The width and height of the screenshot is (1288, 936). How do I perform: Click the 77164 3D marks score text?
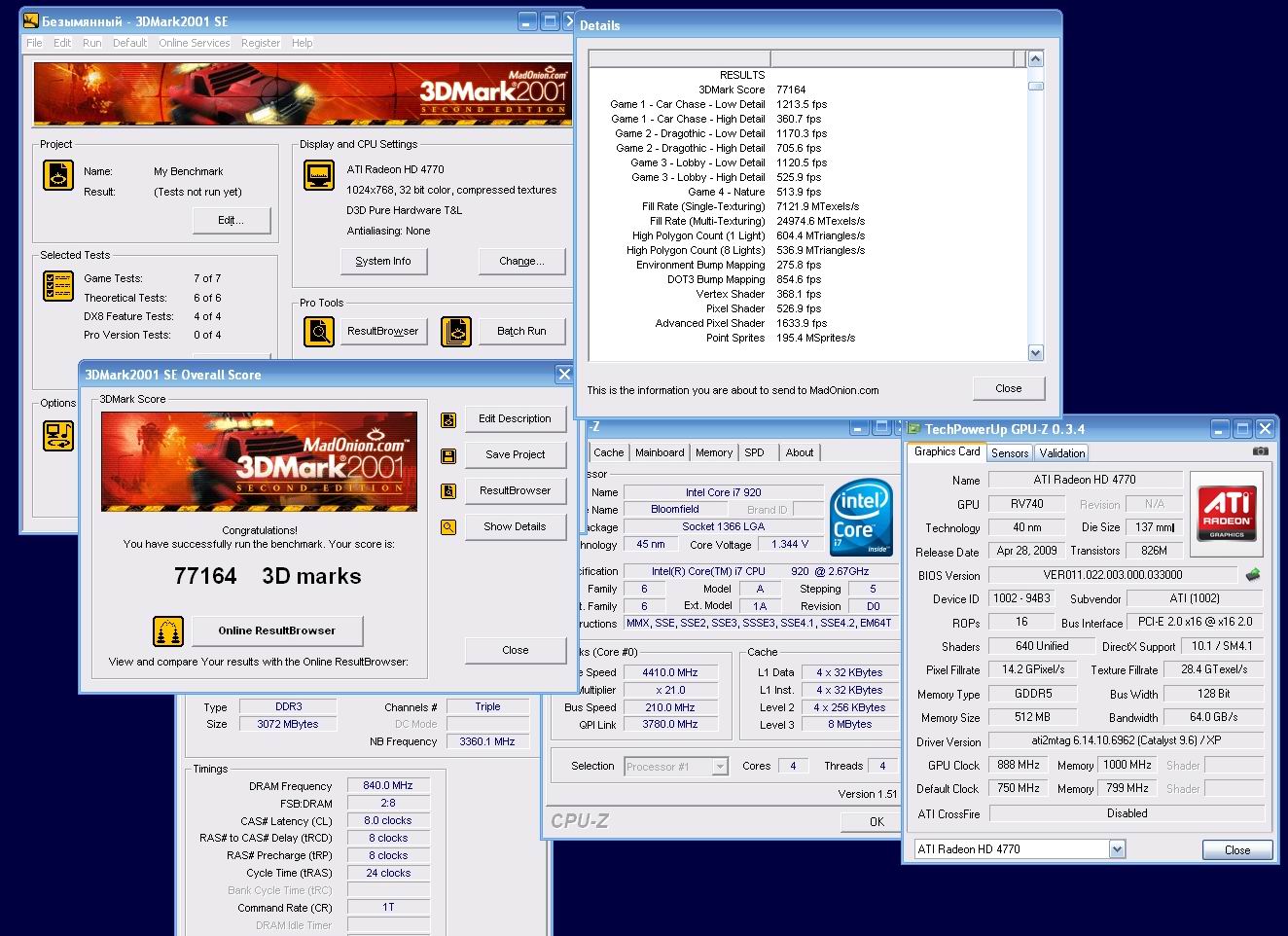(268, 576)
